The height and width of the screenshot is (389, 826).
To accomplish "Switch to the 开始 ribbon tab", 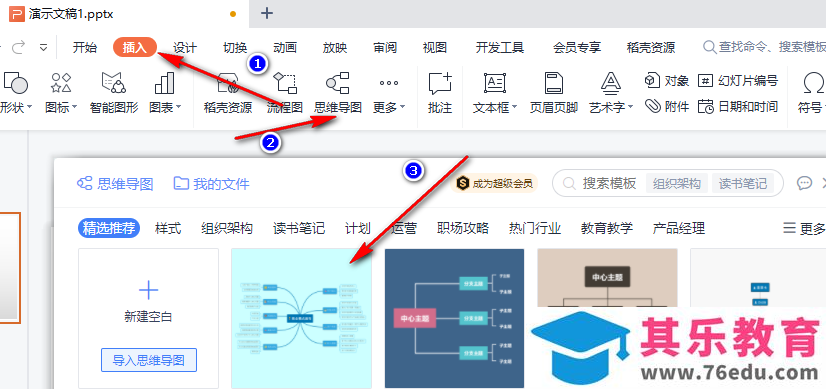I will 85,48.
